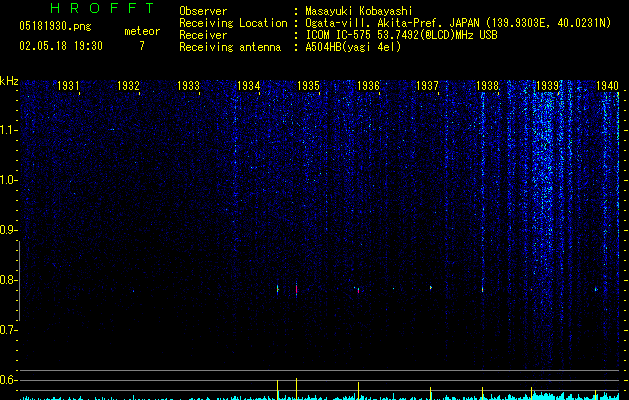Screen dimensions: 629x400
Task: Click the meteor echo just after 1938
Action: coord(483,289)
